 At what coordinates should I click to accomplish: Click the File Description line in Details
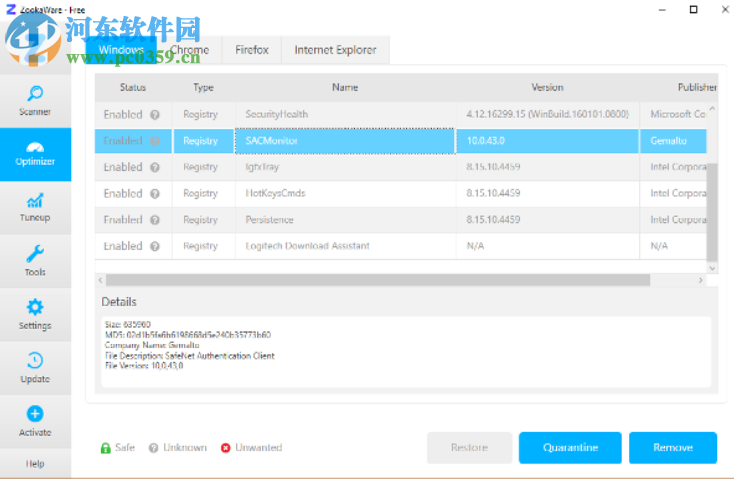click(190, 356)
